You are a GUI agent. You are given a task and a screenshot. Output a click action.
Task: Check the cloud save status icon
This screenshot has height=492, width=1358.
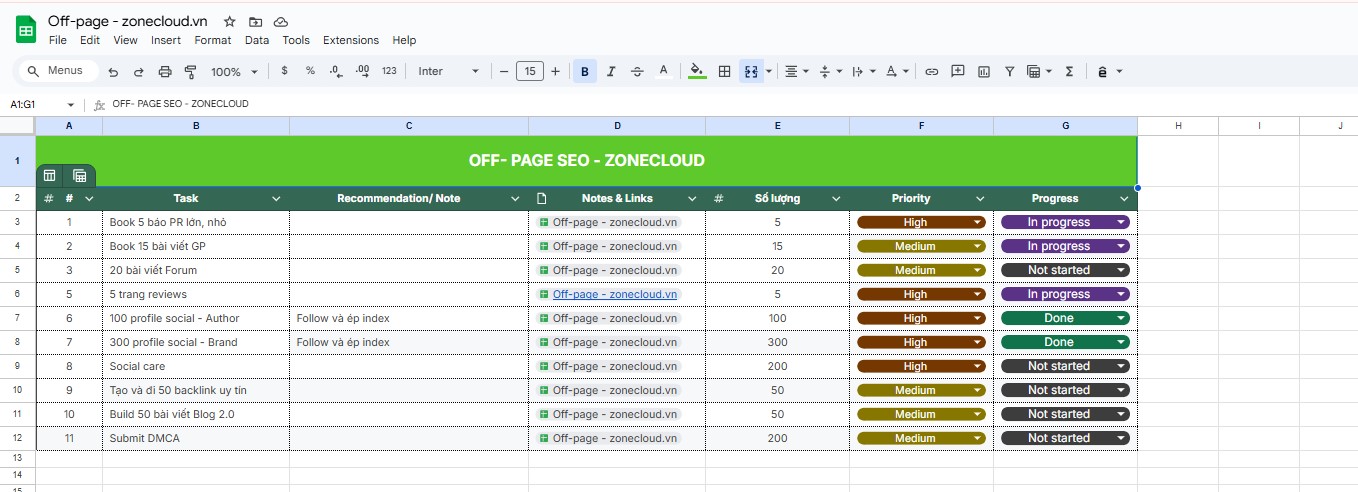click(281, 21)
